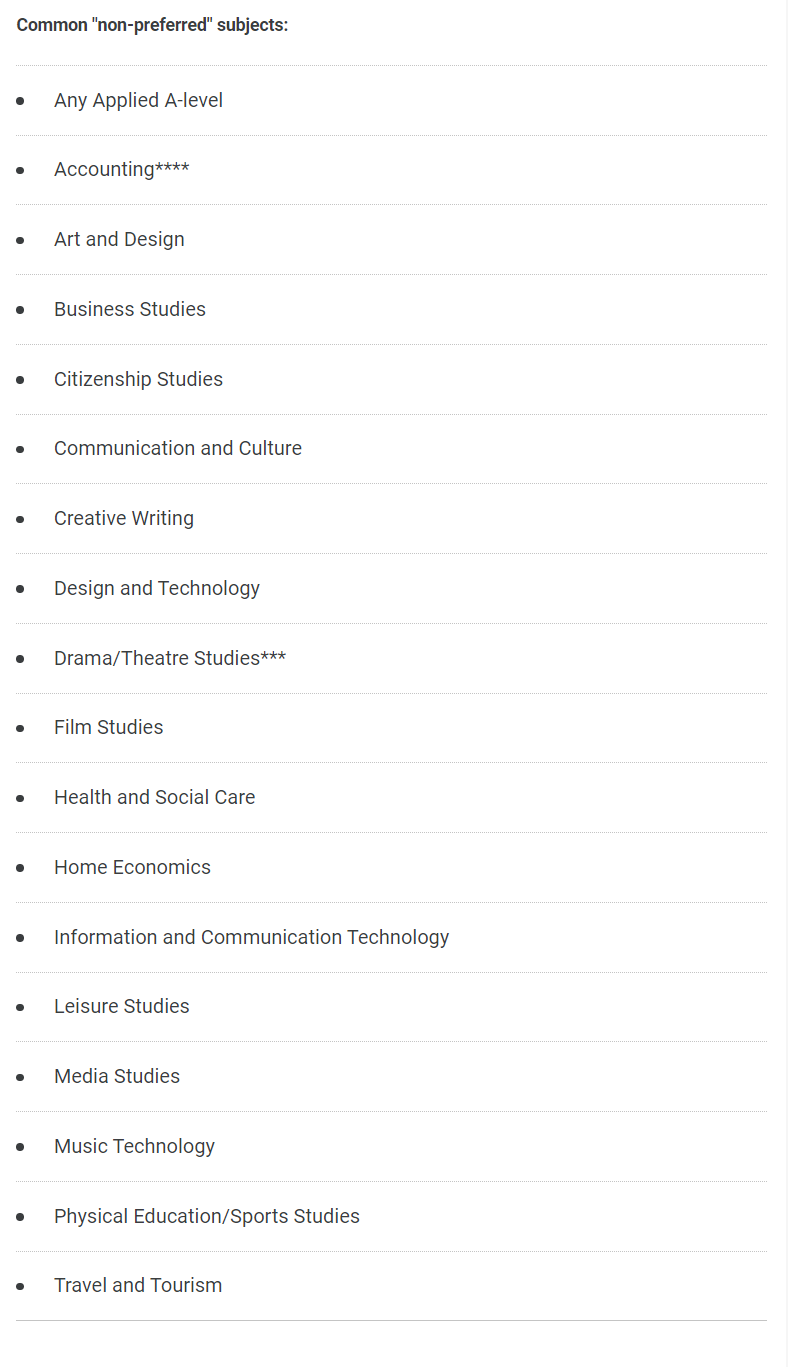Select 'Business Studies' in the list
The image size is (788, 1367).
tap(130, 310)
